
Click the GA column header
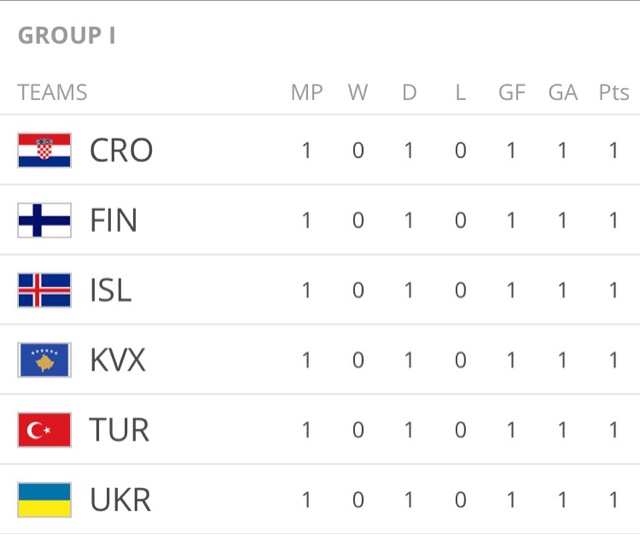tap(563, 93)
